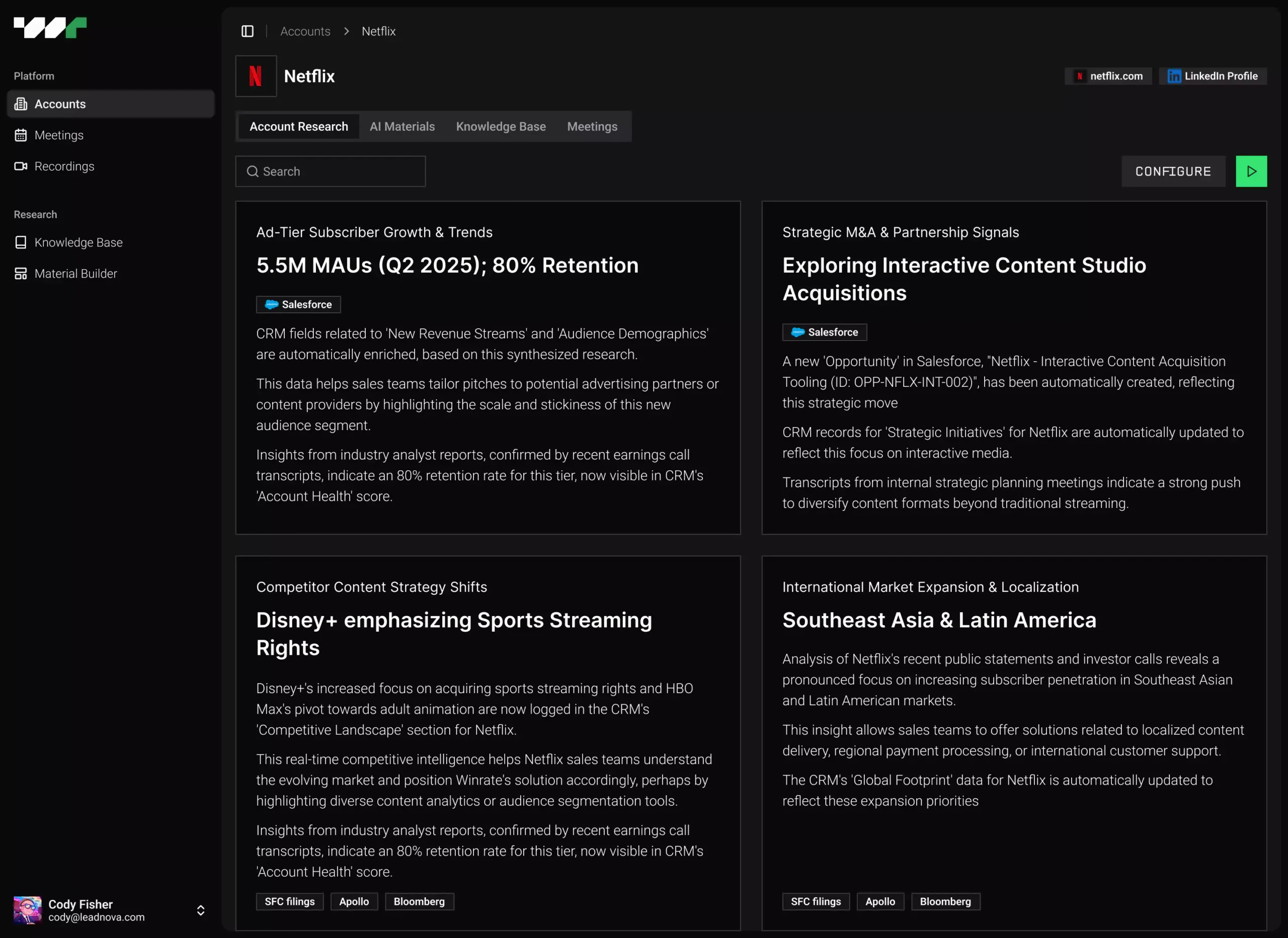Open Recordings in sidebar
The width and height of the screenshot is (1288, 938).
[111, 166]
